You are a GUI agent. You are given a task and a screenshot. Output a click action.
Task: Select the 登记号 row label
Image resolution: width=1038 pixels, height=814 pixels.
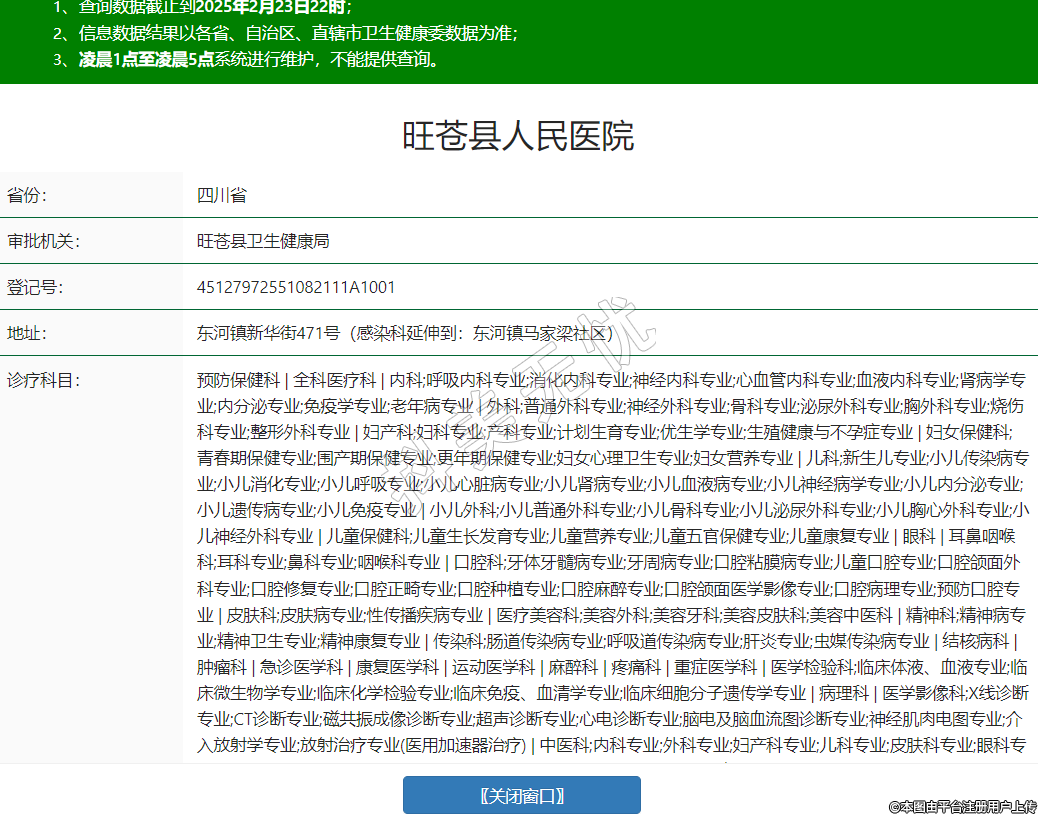tap(35, 287)
